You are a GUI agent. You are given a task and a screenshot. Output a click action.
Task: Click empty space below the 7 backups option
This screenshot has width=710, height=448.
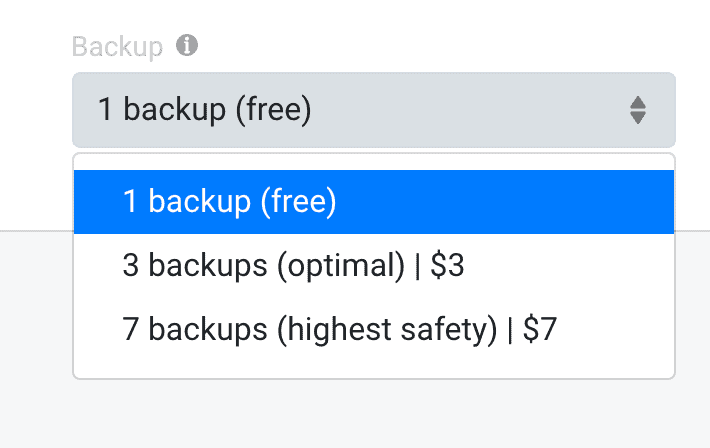tap(374, 369)
